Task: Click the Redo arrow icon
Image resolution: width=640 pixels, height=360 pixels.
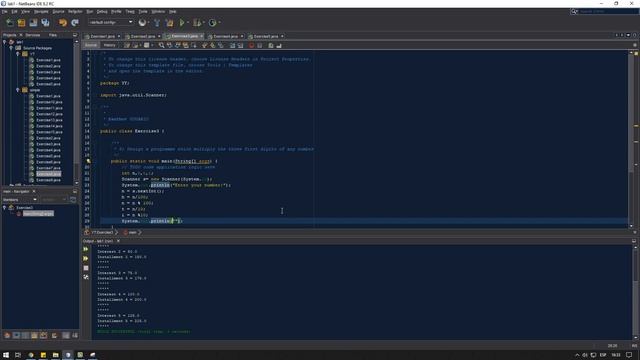Action: 75,22
